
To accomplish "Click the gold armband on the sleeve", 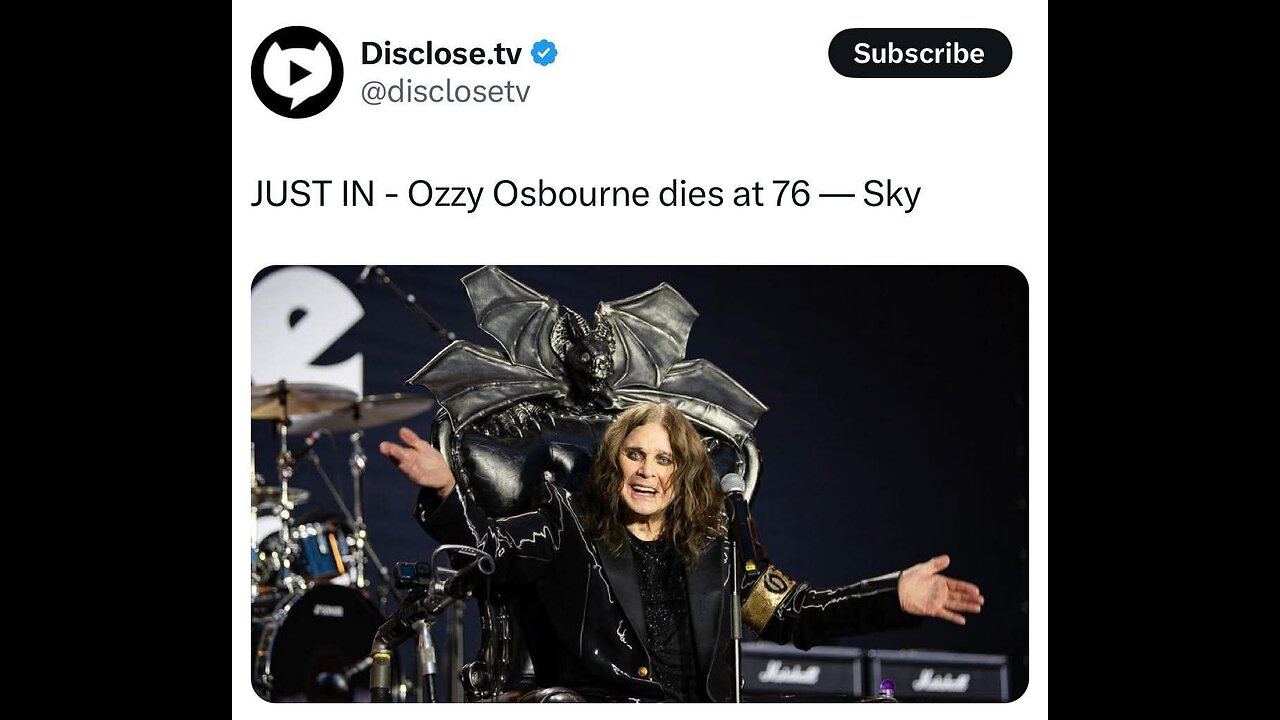I will click(x=768, y=597).
